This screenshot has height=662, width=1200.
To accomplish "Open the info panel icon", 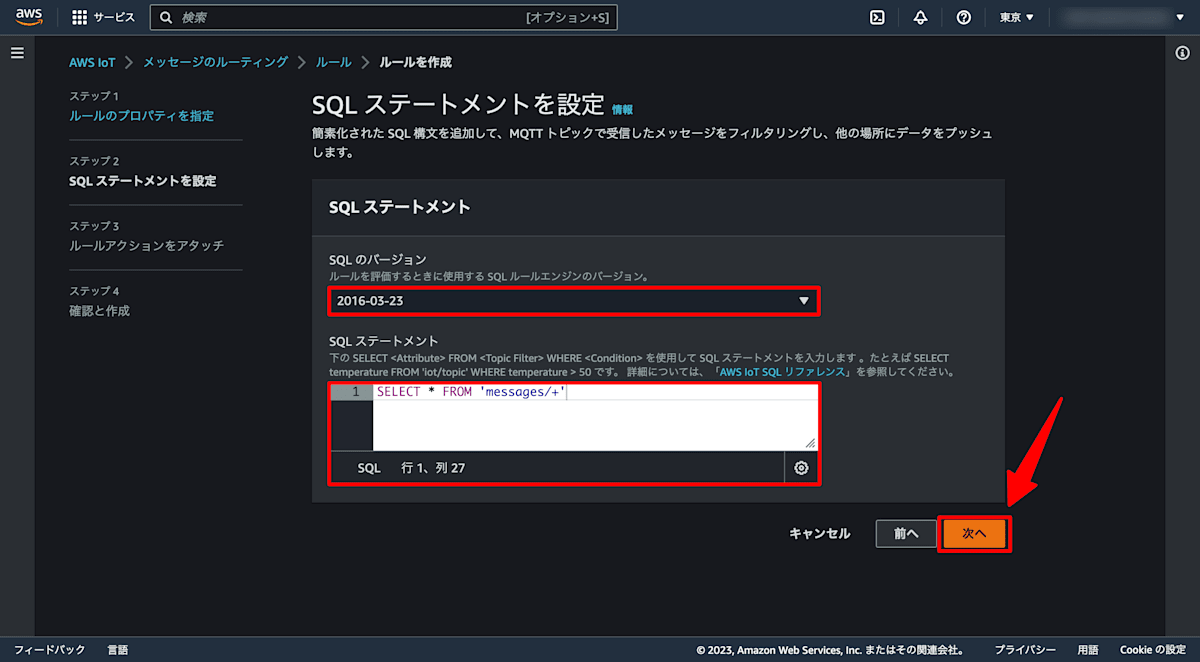I will coord(1183,54).
